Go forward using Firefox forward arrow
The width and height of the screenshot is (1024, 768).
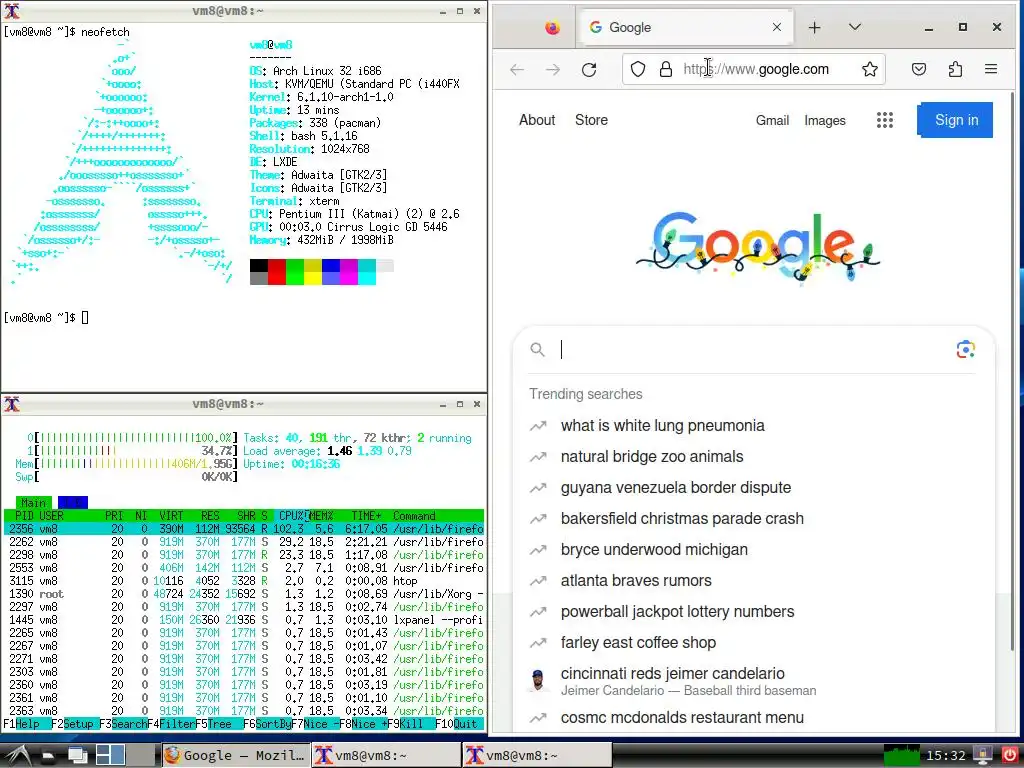click(x=552, y=69)
